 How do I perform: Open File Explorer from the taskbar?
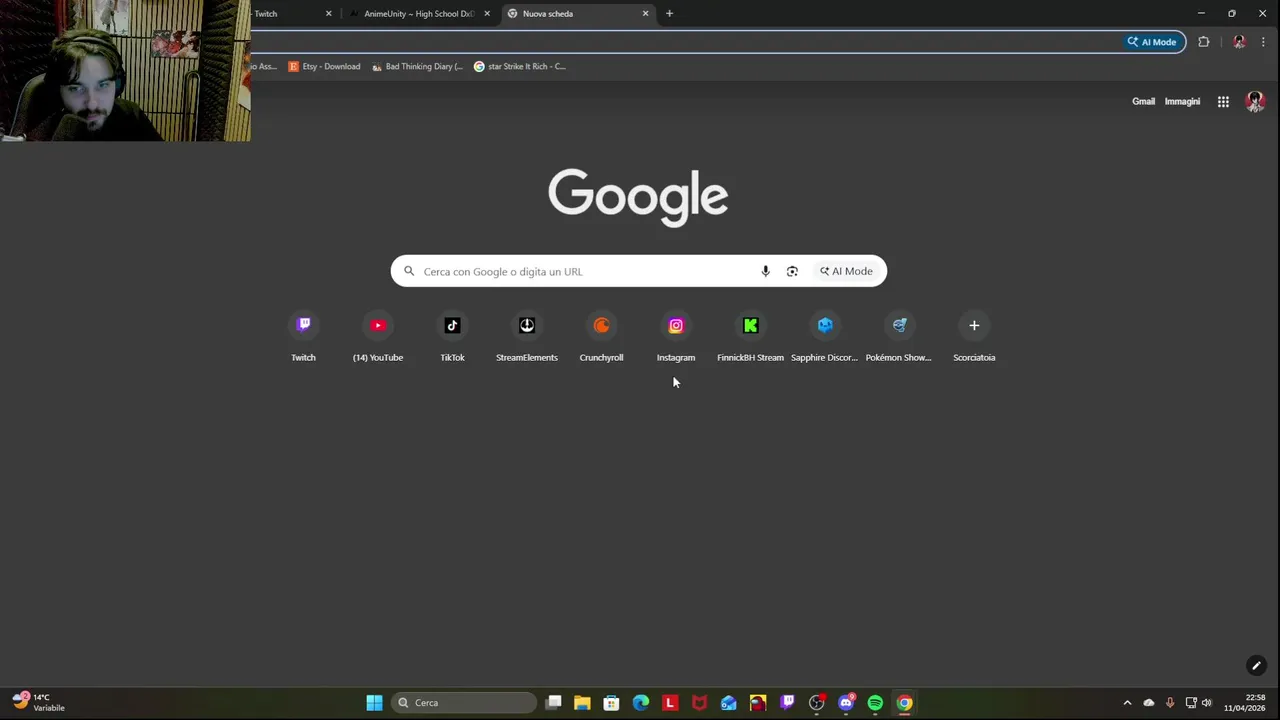[x=582, y=703]
